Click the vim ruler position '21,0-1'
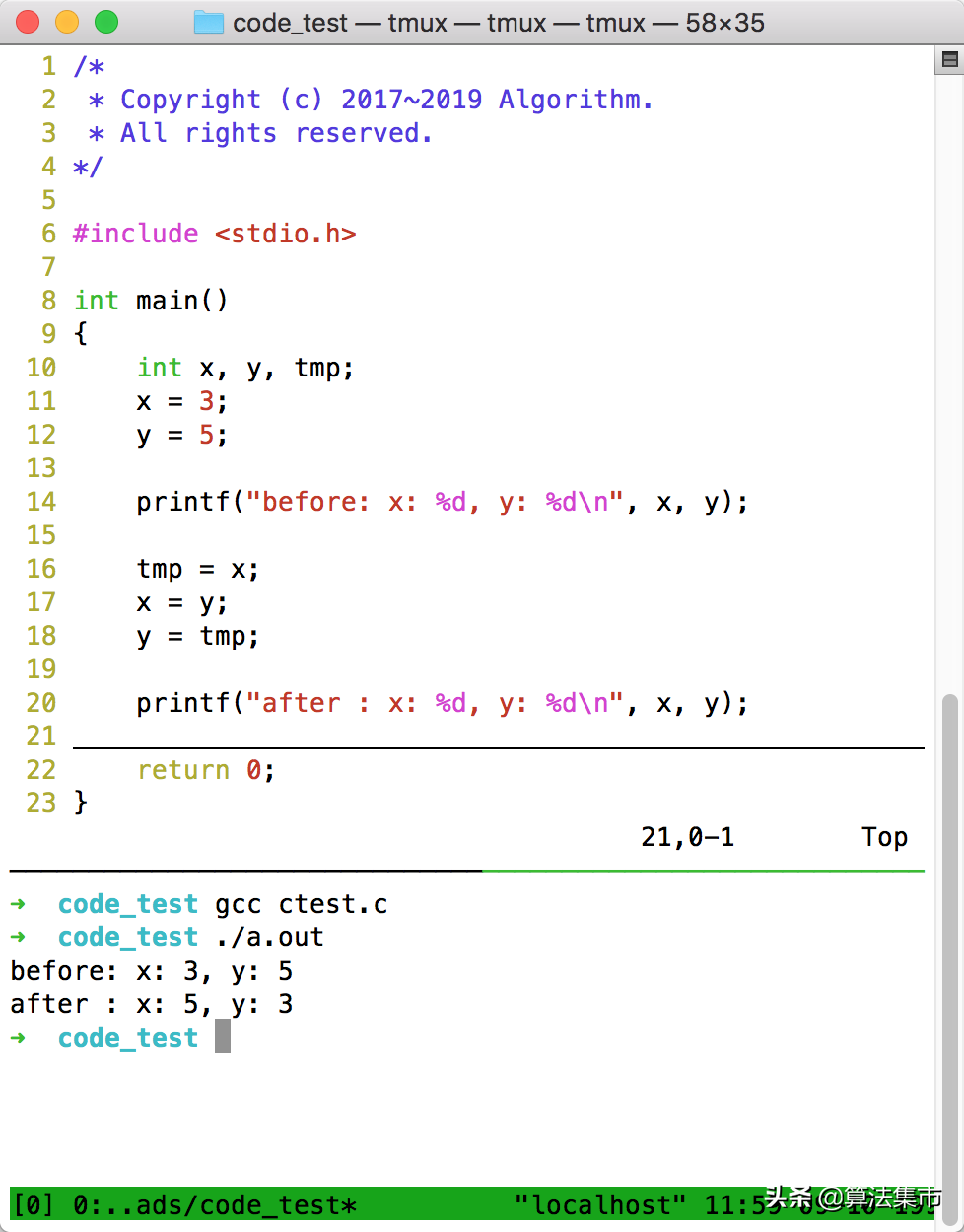The width and height of the screenshot is (964, 1232). pyautogui.click(x=687, y=837)
